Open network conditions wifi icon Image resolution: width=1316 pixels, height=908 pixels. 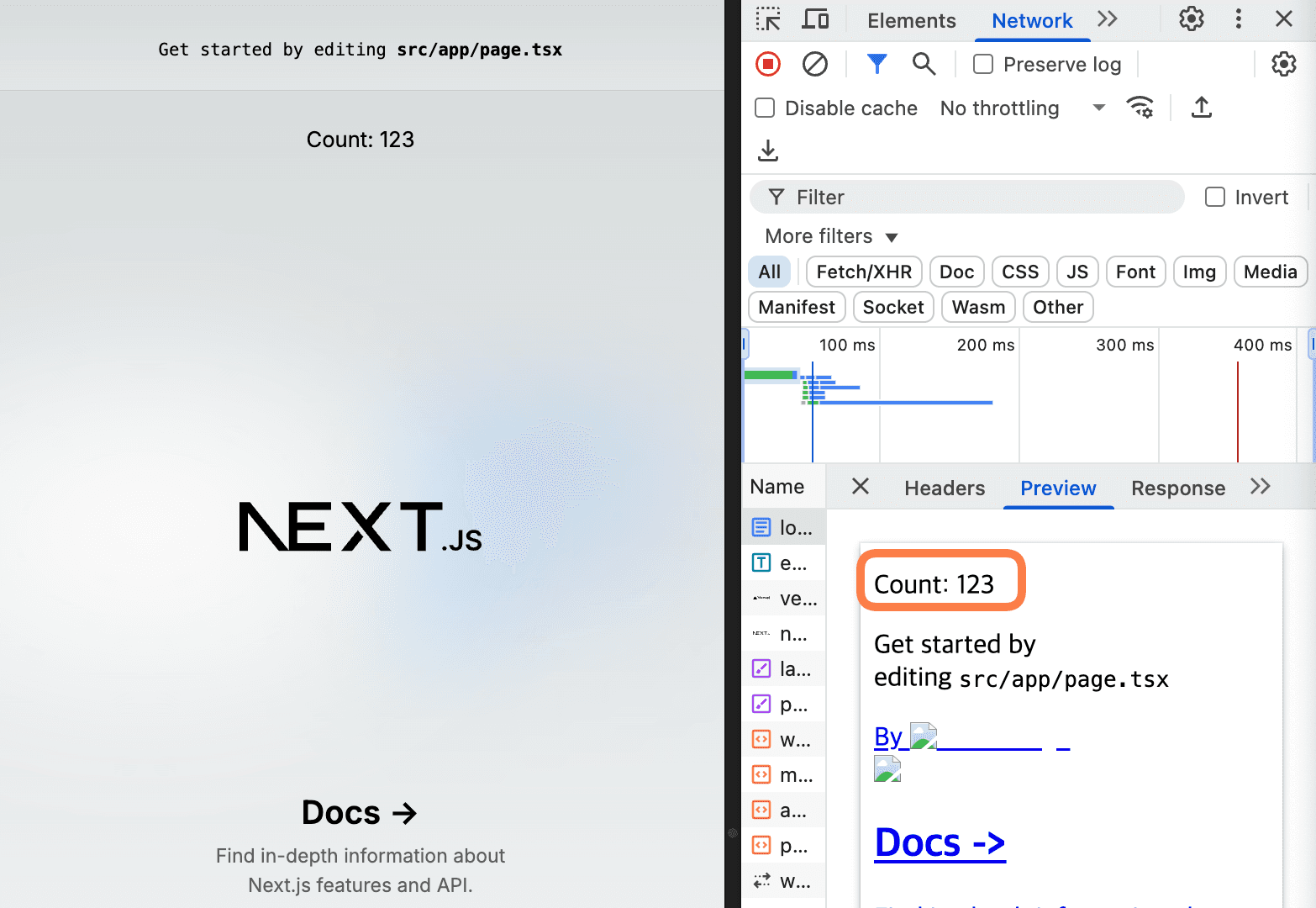pyautogui.click(x=1140, y=108)
